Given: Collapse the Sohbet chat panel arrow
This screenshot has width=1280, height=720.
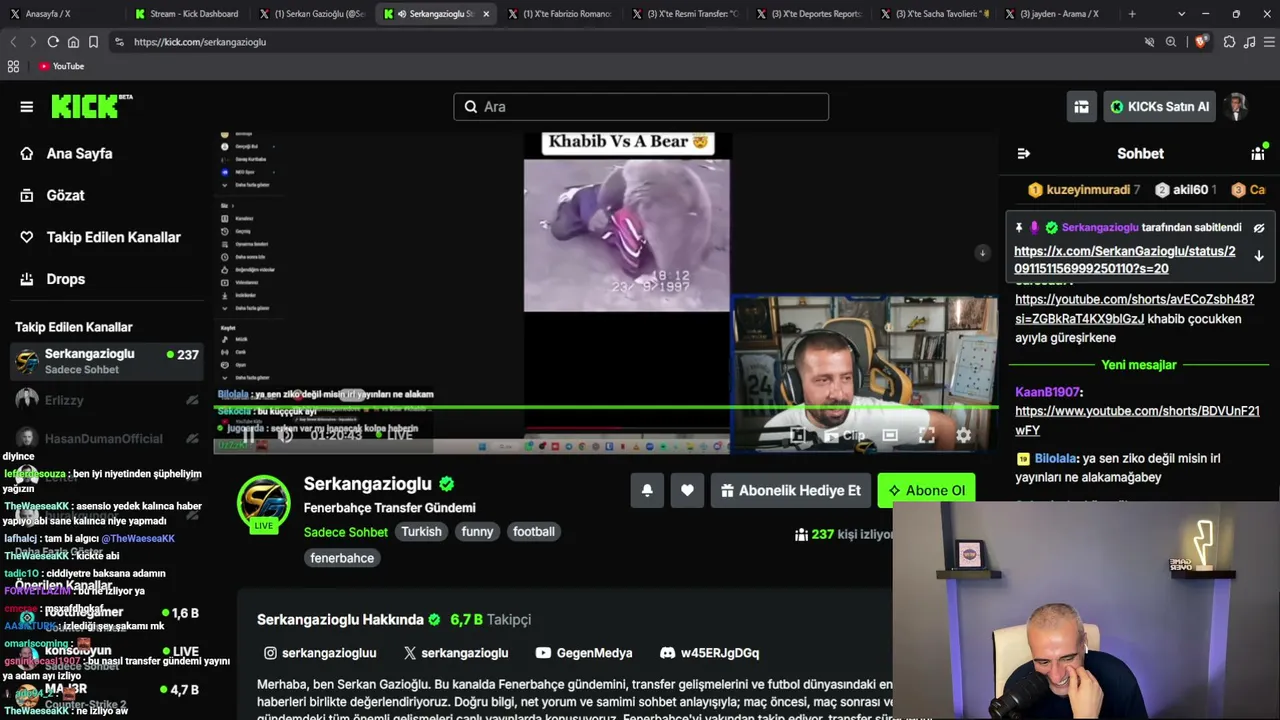Looking at the screenshot, I should [x=1023, y=154].
